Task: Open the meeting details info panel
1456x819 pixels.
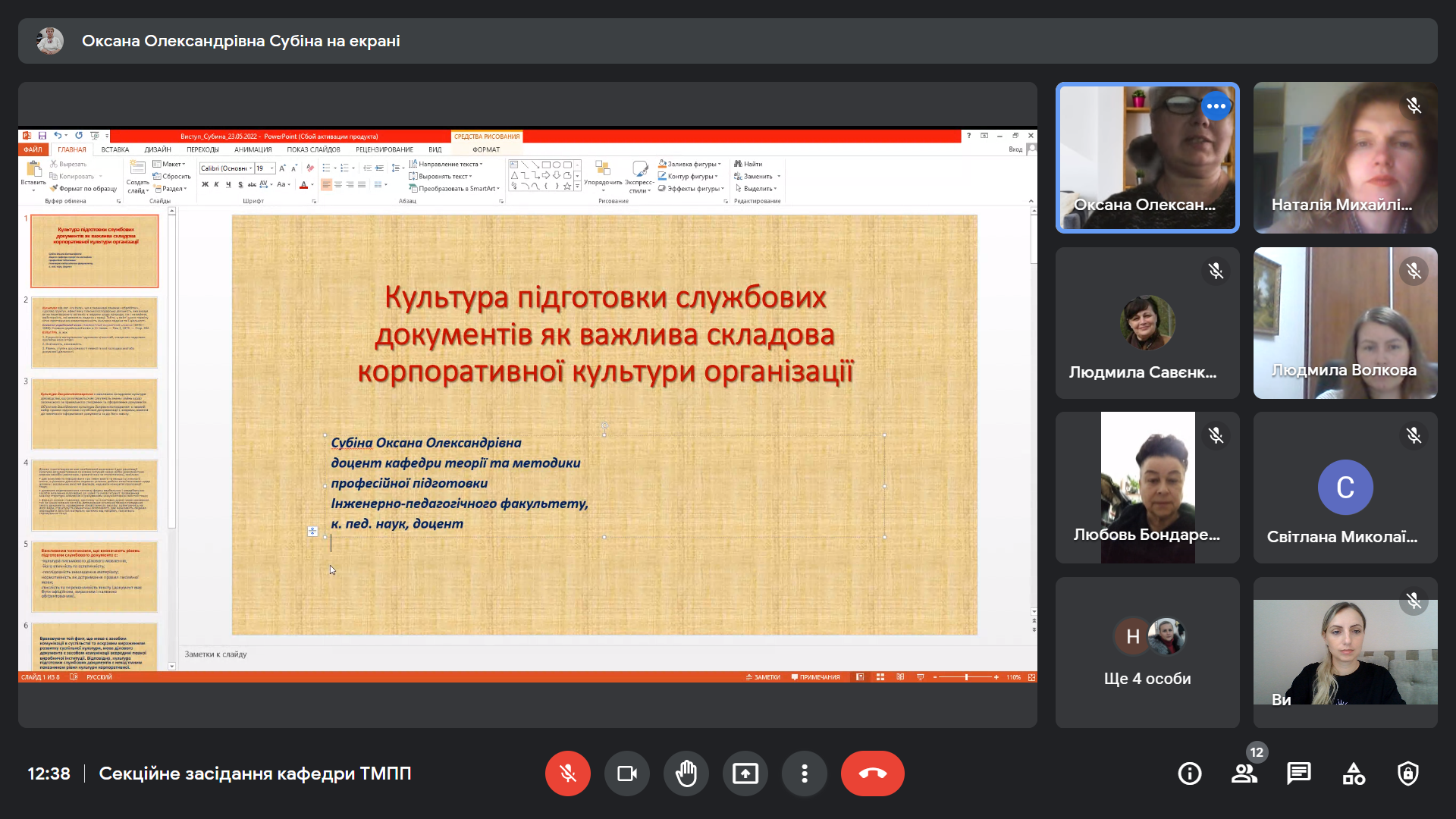Action: pos(1189,773)
